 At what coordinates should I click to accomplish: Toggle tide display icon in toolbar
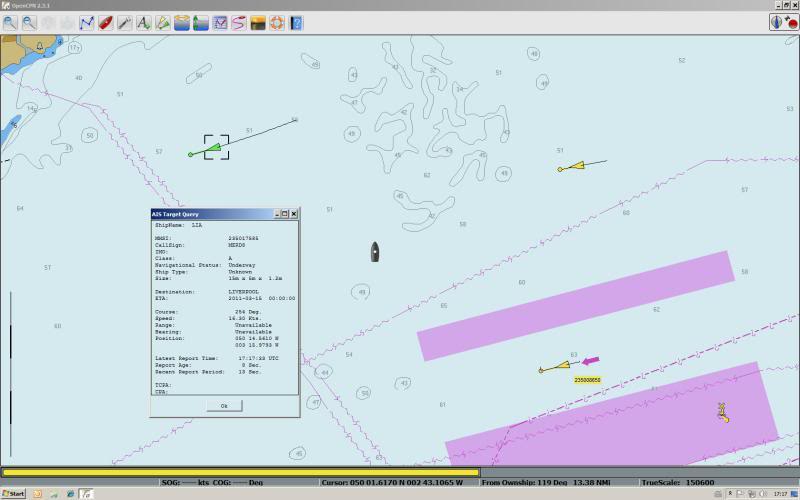(x=182, y=22)
